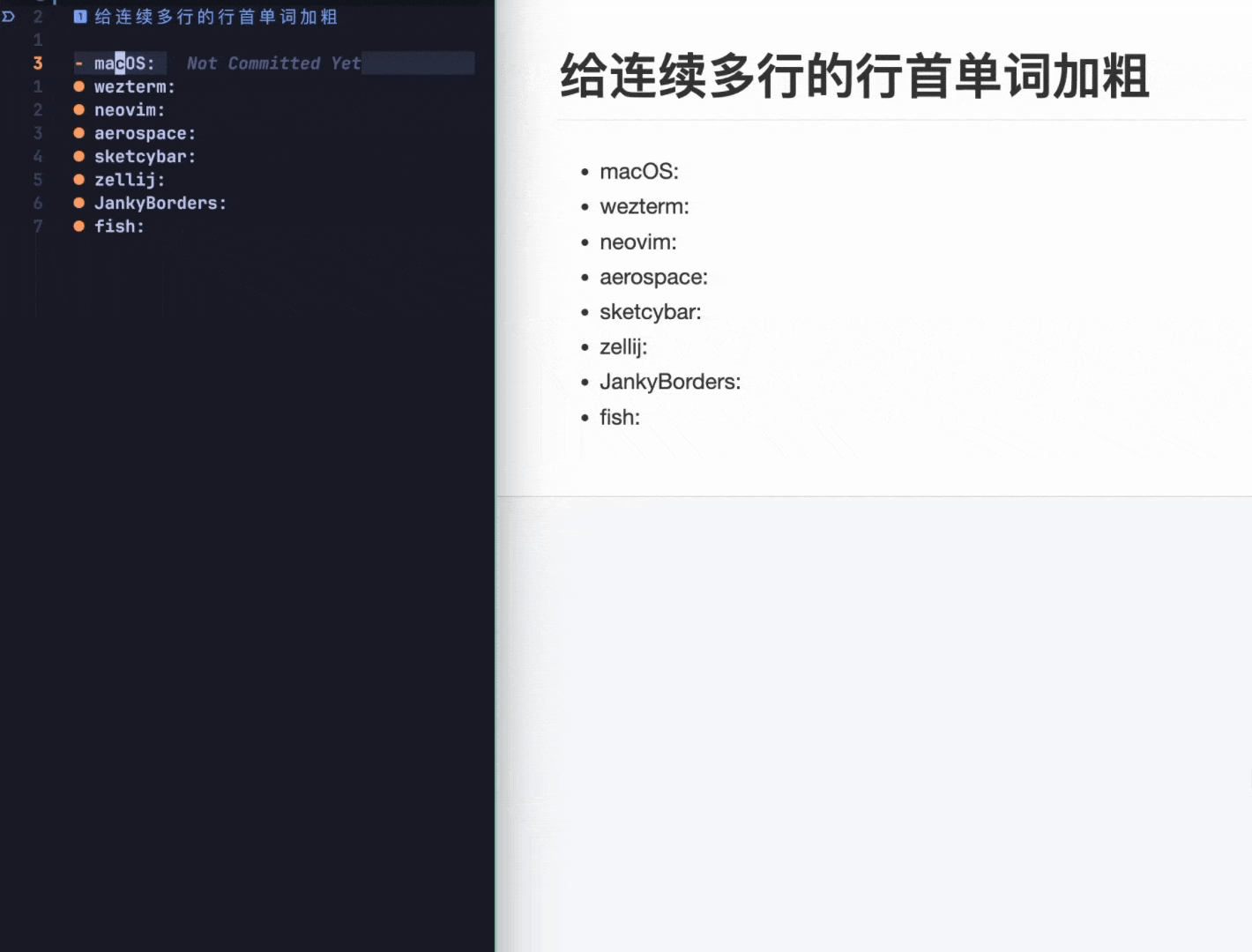Image resolution: width=1252 pixels, height=952 pixels.
Task: Click current line number 3 in gutter
Action: (x=38, y=63)
